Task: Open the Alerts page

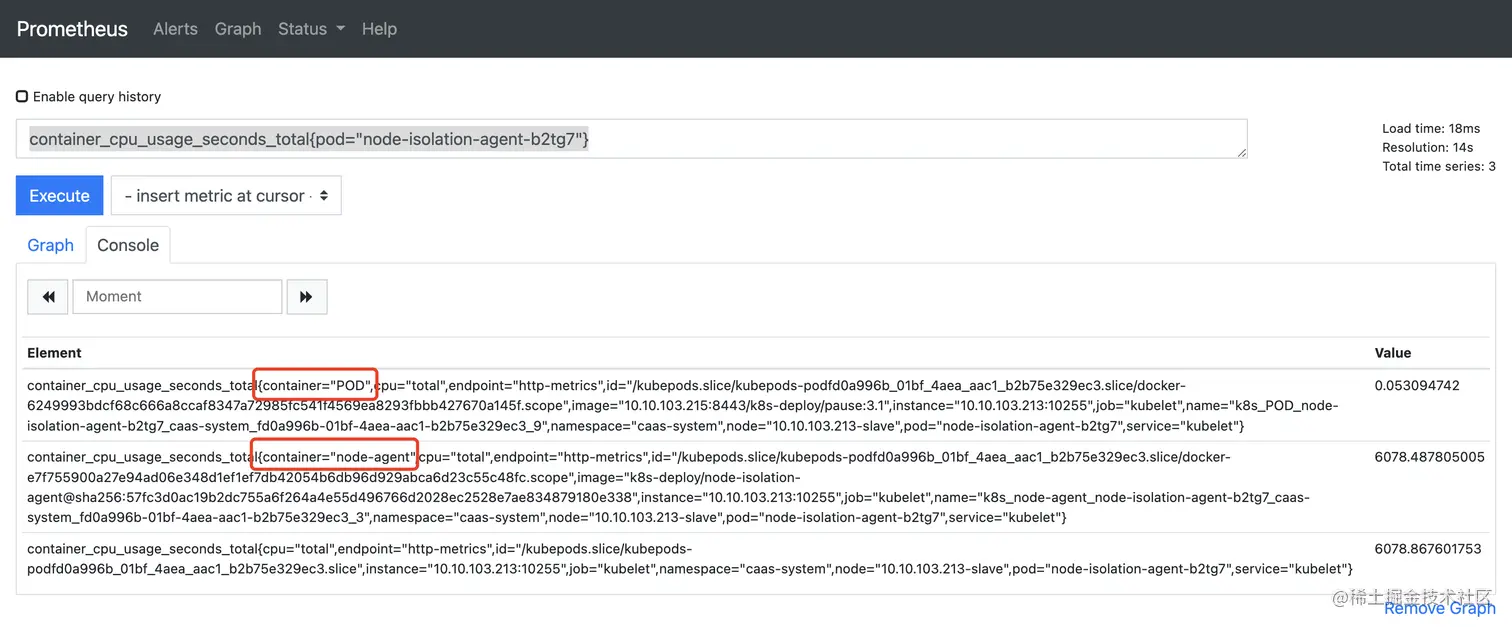Action: coord(175,29)
